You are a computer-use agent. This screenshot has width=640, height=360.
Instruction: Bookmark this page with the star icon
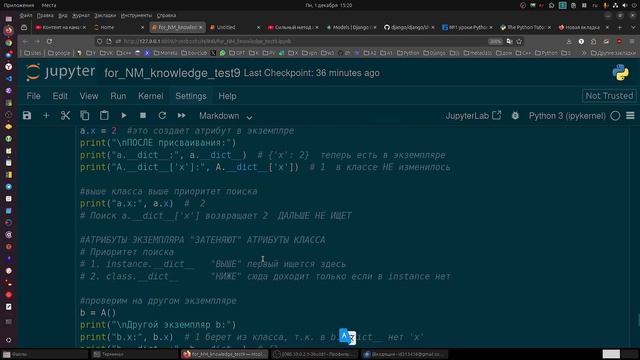pyautogui.click(x=519, y=41)
